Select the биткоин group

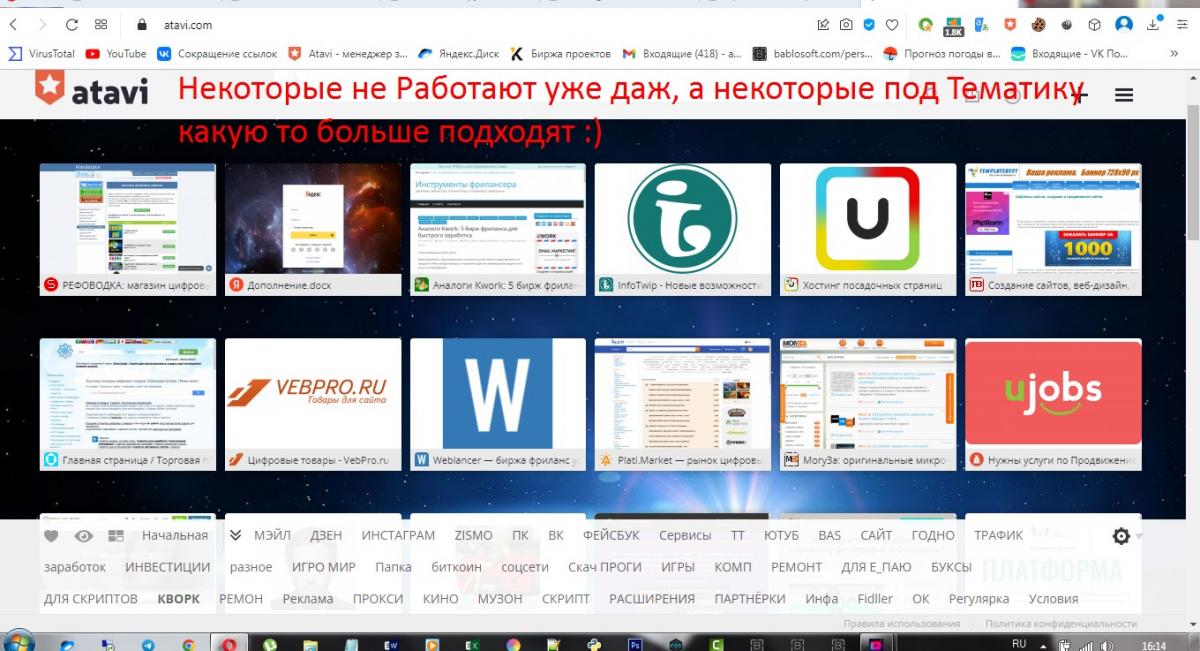(x=456, y=567)
